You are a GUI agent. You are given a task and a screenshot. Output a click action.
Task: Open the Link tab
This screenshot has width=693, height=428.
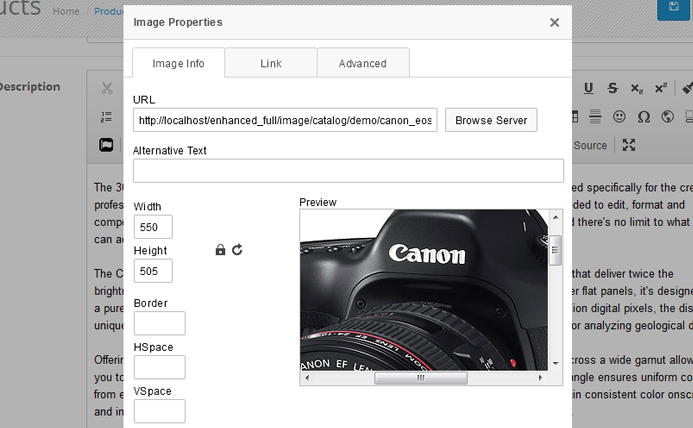270,63
